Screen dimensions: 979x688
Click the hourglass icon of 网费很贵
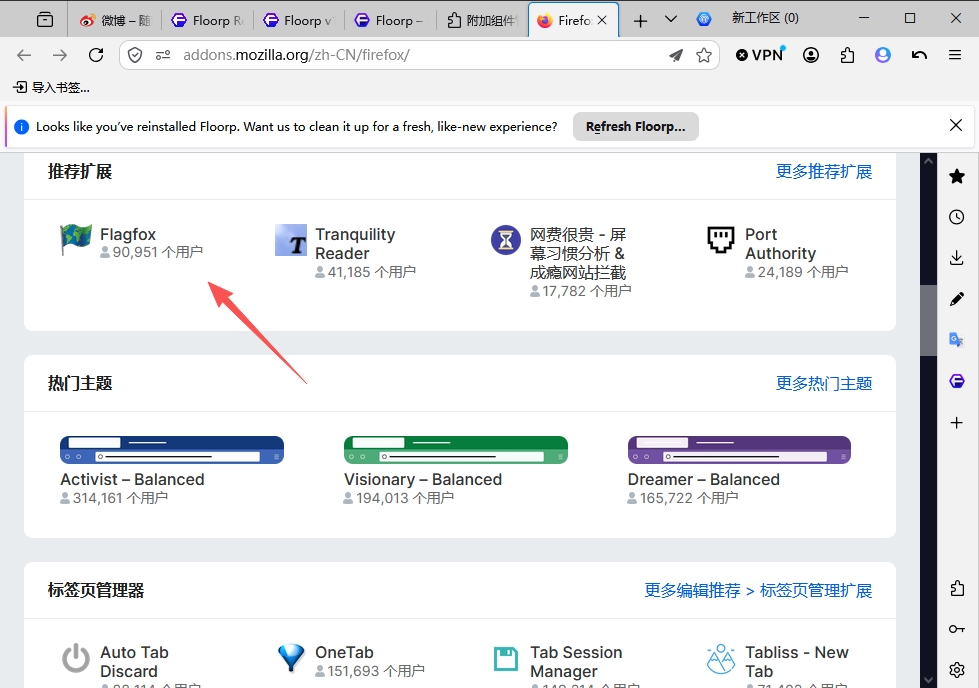point(506,240)
